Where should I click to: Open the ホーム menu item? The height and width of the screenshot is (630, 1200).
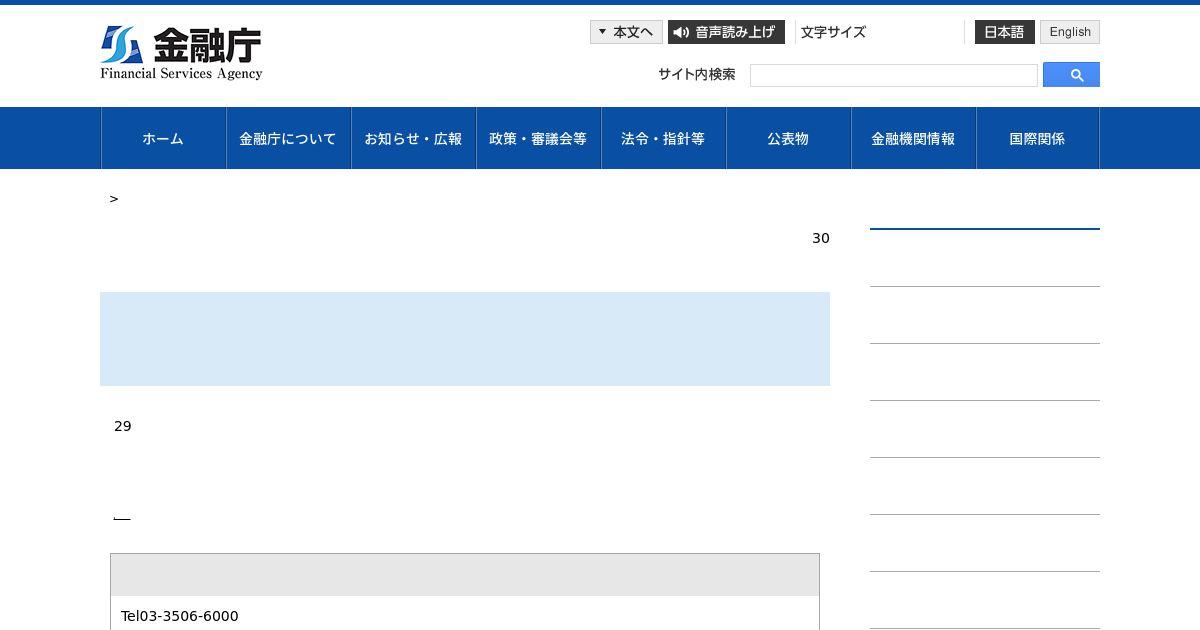(x=163, y=138)
